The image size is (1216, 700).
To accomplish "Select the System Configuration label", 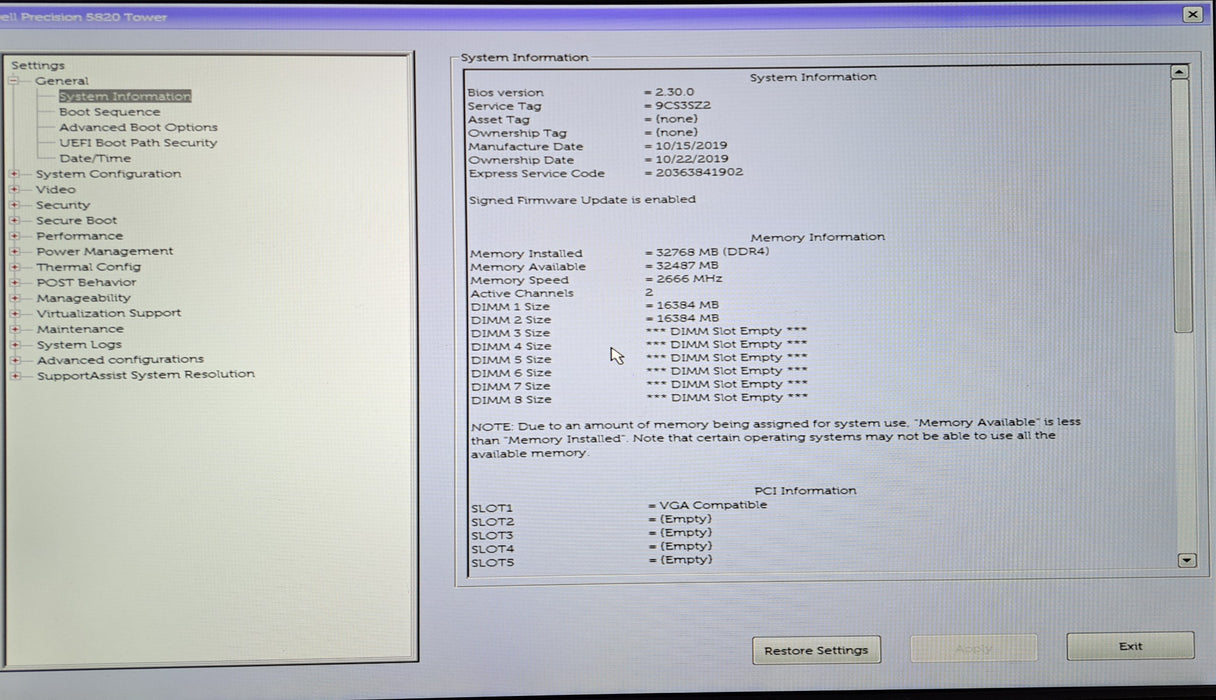I will coord(109,174).
